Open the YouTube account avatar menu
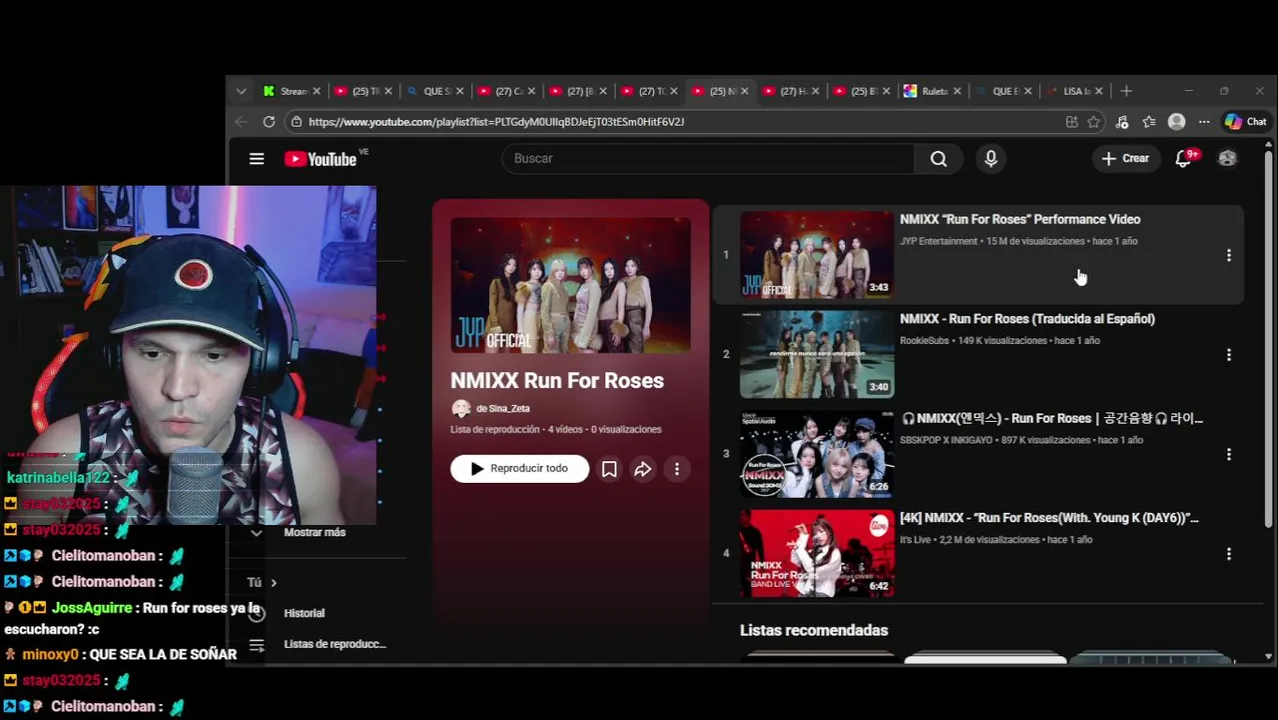 [x=1227, y=158]
